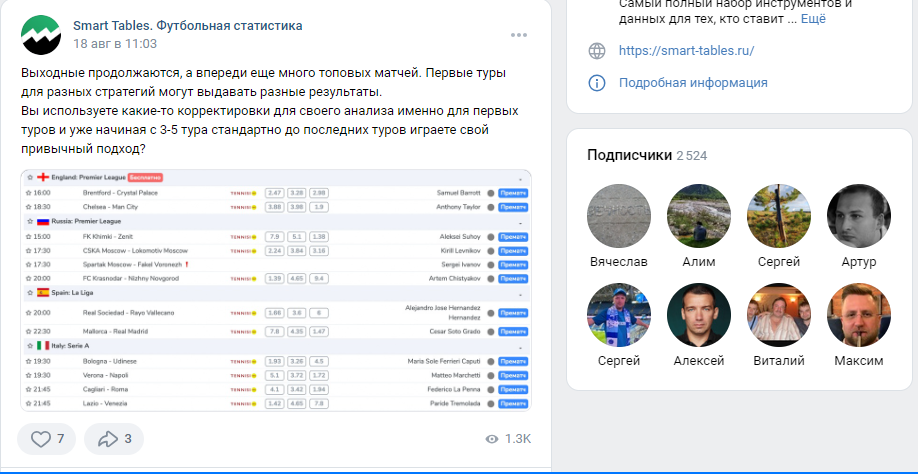Open the Подписчики subscribers list header
Screen dimensions: 918x474
629,156
